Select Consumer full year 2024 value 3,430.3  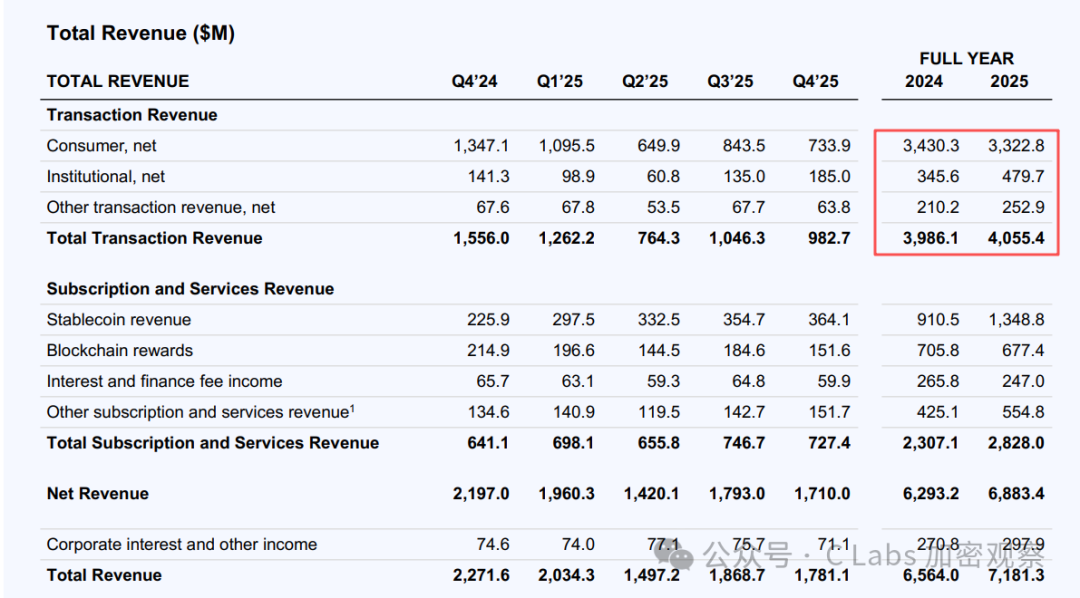930,146
